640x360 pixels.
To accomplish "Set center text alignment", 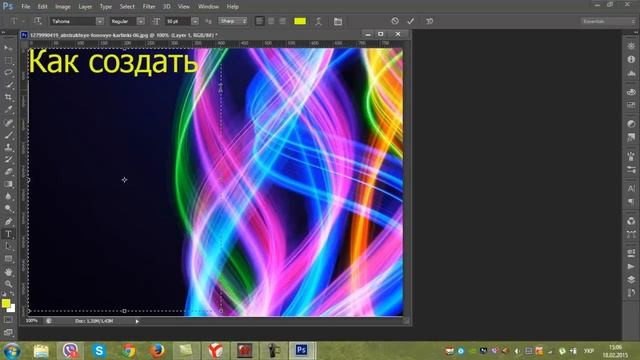I will (x=271, y=21).
